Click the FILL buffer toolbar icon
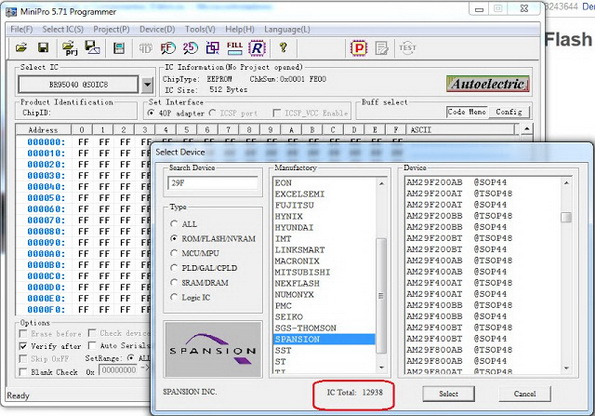The height and width of the screenshot is (416, 595). point(235,48)
